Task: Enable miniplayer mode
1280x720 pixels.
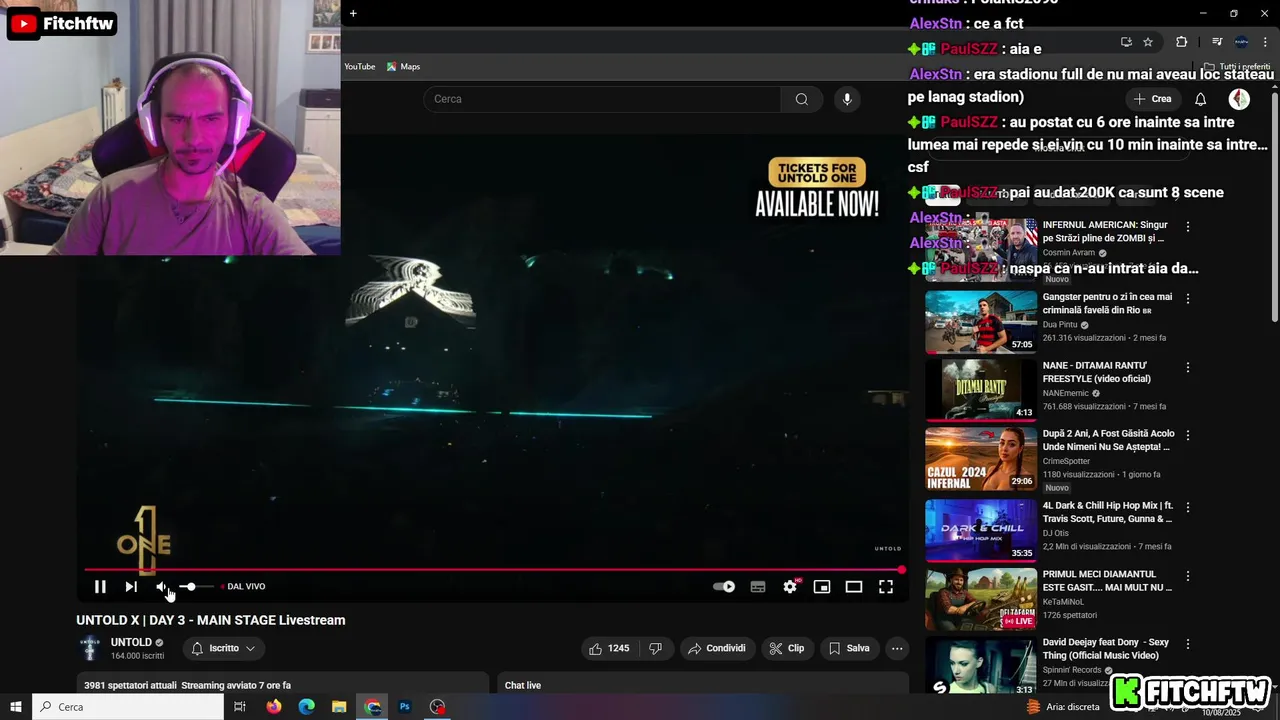Action: pos(822,587)
